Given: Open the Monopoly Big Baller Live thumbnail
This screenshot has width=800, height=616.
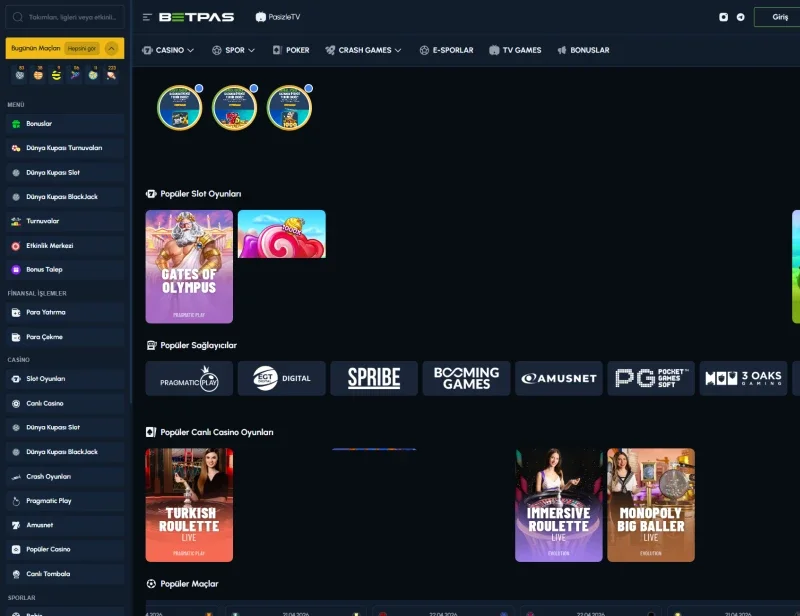Looking at the screenshot, I should pos(651,505).
